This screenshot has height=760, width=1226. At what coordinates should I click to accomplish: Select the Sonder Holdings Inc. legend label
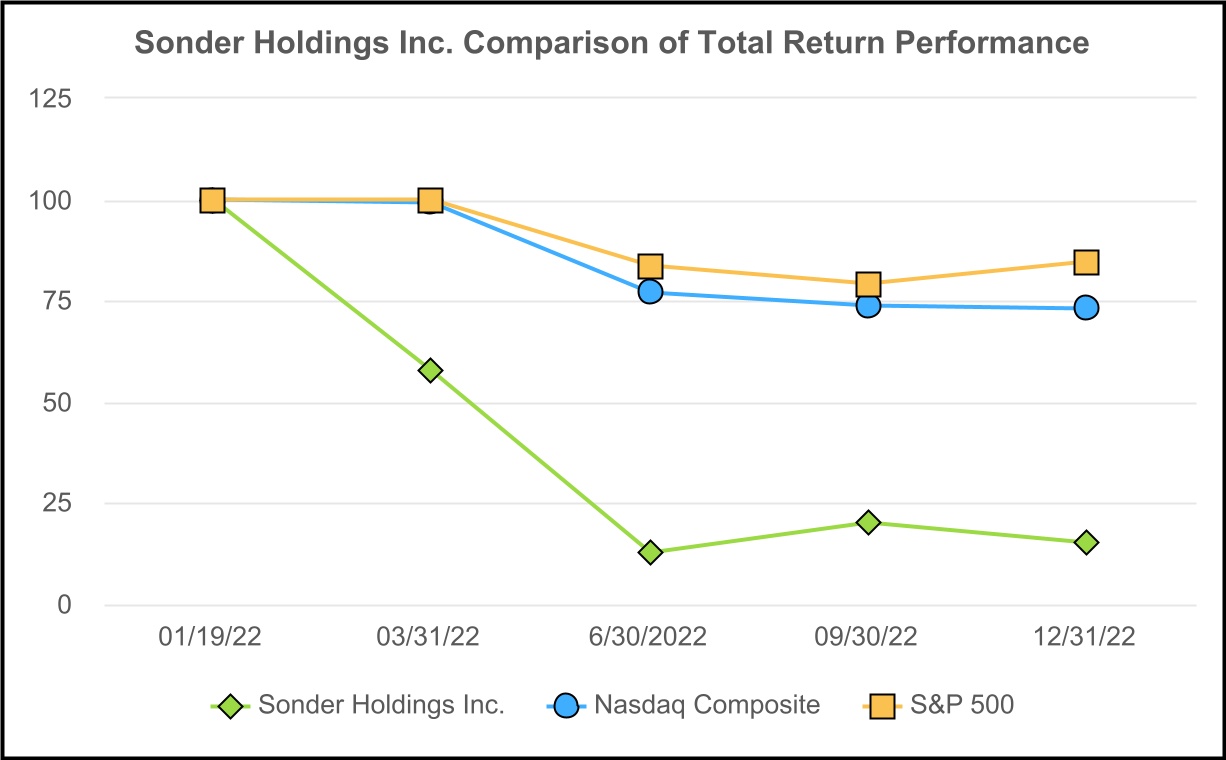coord(381,705)
